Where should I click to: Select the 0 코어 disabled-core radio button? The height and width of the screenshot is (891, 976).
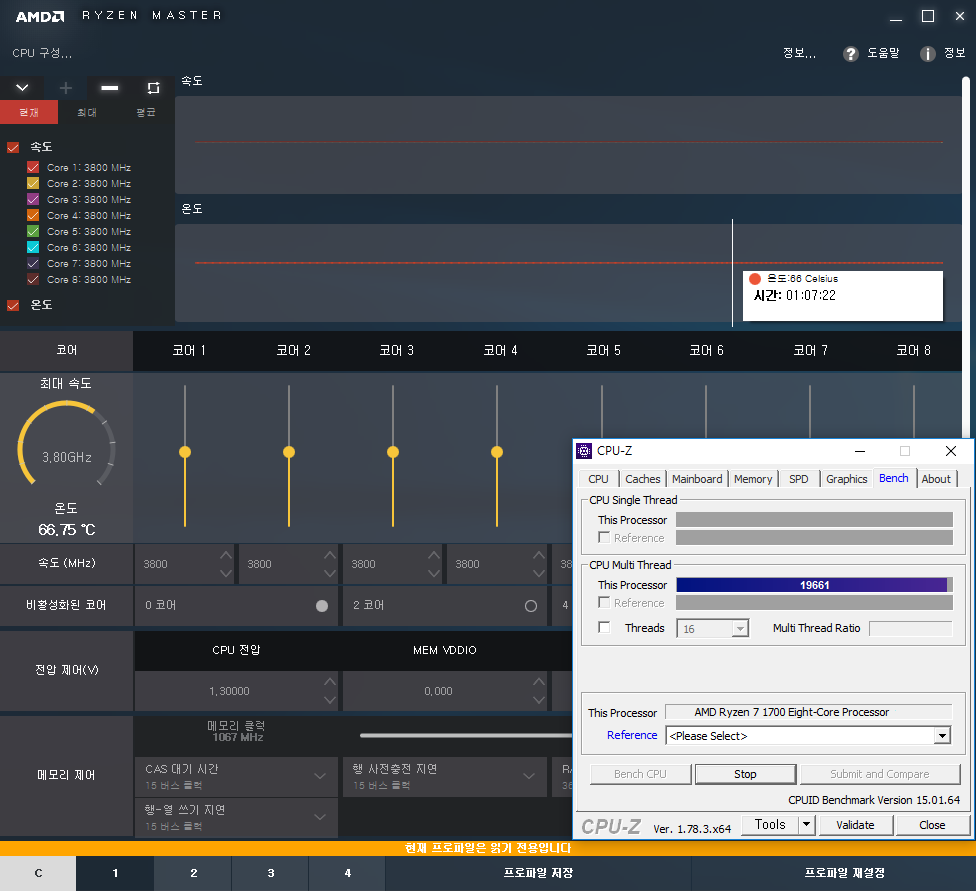(x=322, y=606)
